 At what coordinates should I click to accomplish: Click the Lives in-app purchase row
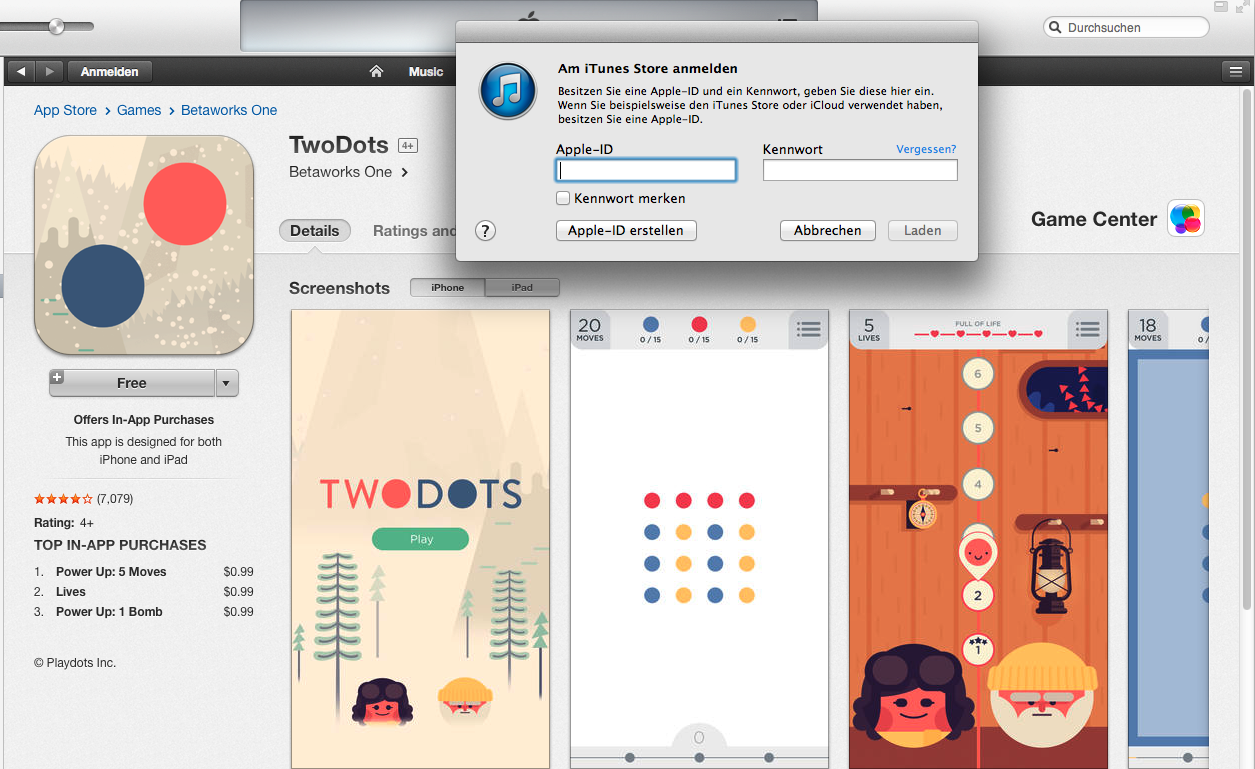click(x=144, y=592)
